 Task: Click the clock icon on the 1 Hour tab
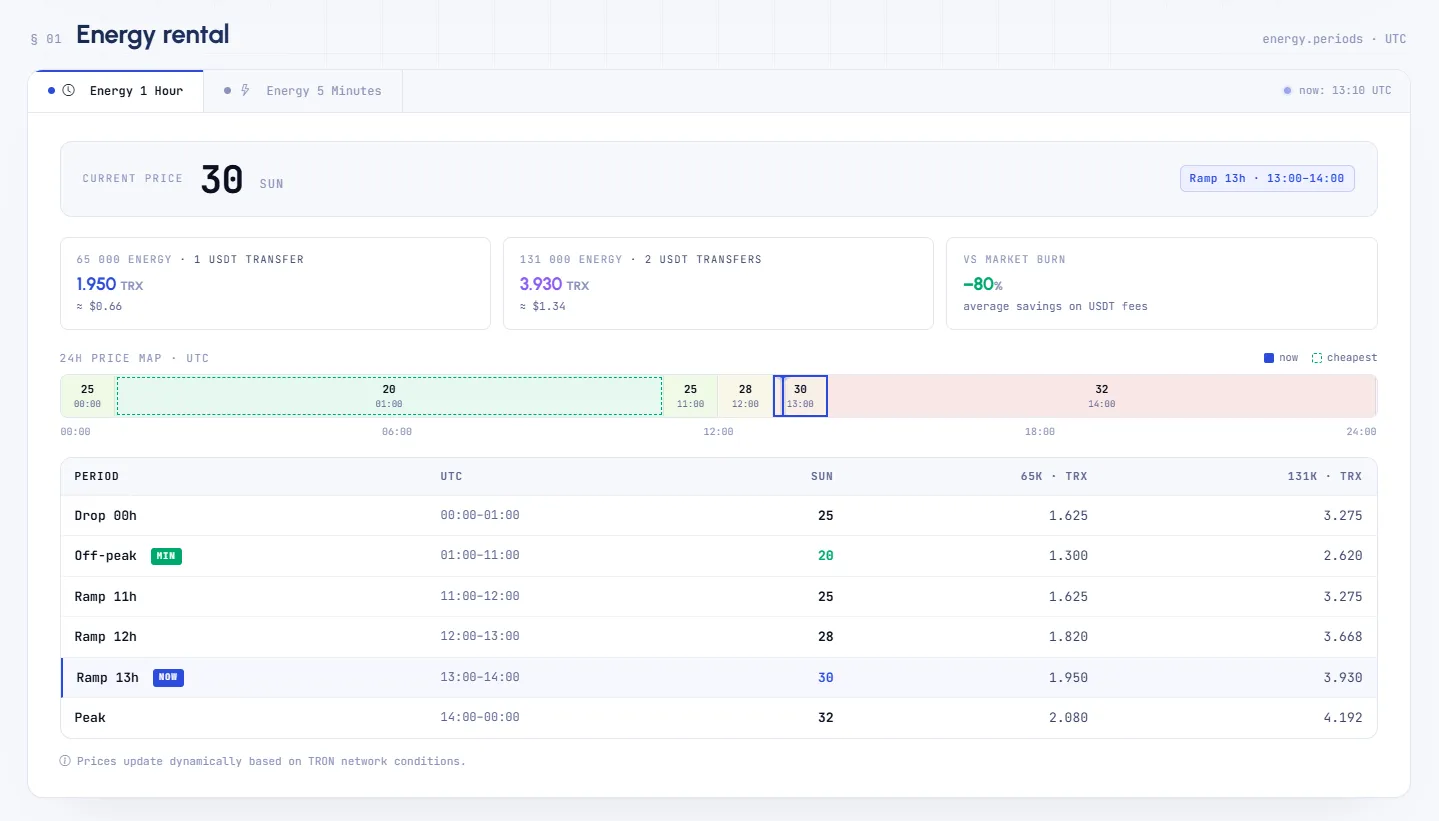(69, 90)
